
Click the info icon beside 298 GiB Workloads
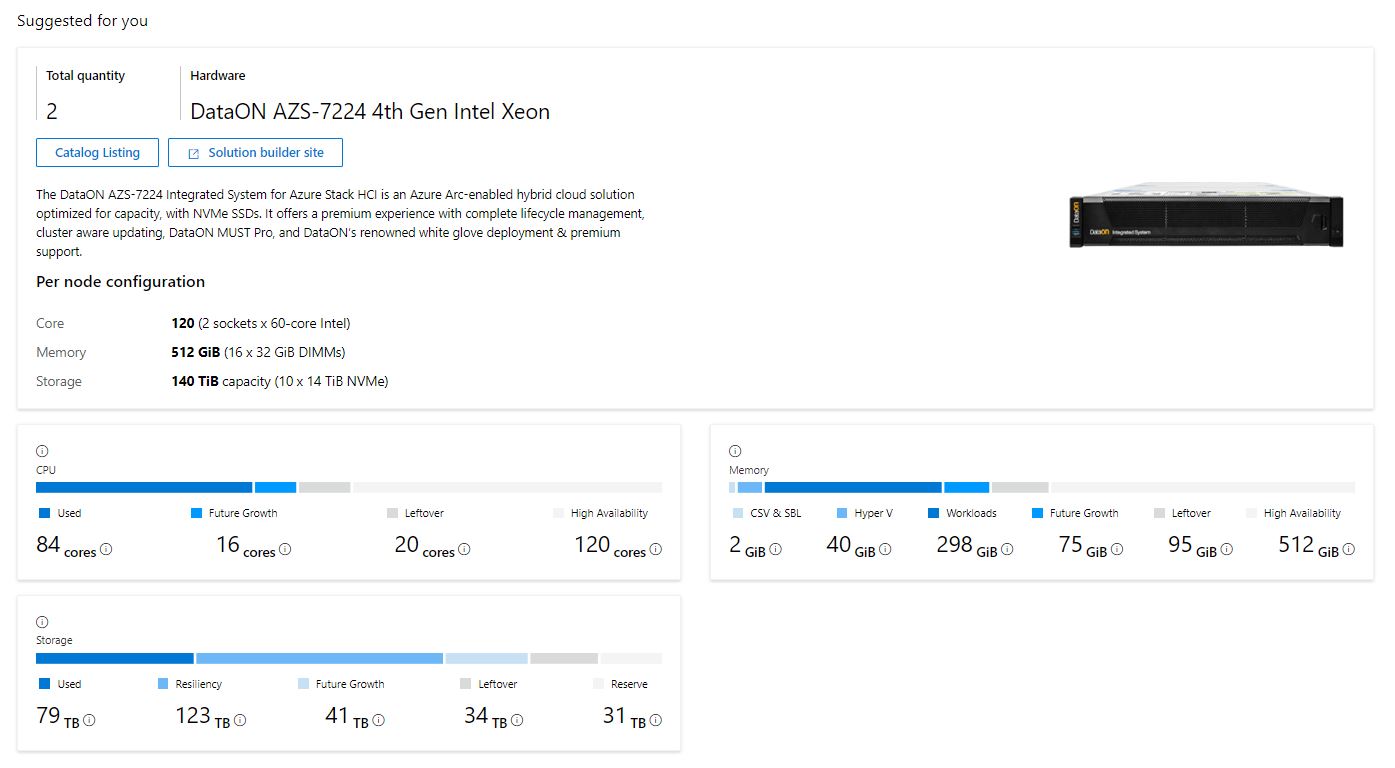point(1005,550)
